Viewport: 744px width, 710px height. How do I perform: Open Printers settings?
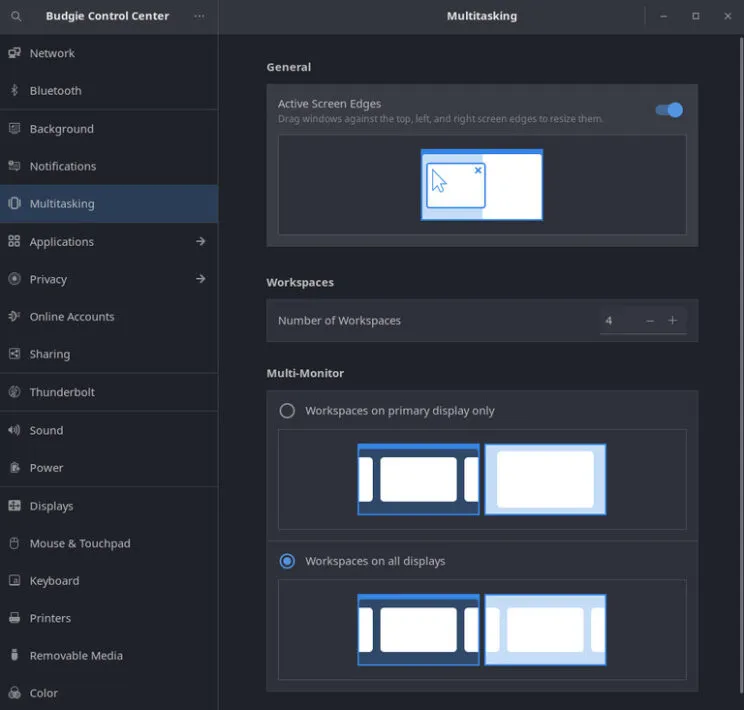(109, 618)
